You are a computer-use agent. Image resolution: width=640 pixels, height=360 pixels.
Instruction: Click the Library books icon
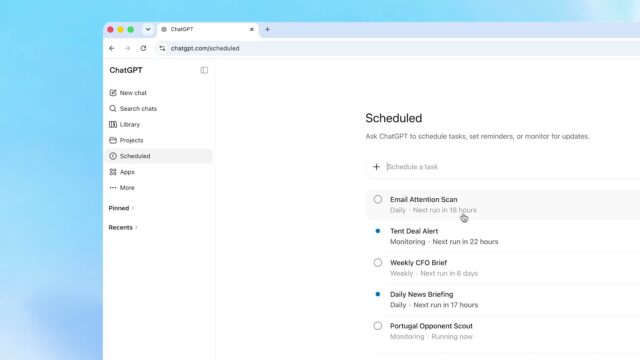[113, 124]
